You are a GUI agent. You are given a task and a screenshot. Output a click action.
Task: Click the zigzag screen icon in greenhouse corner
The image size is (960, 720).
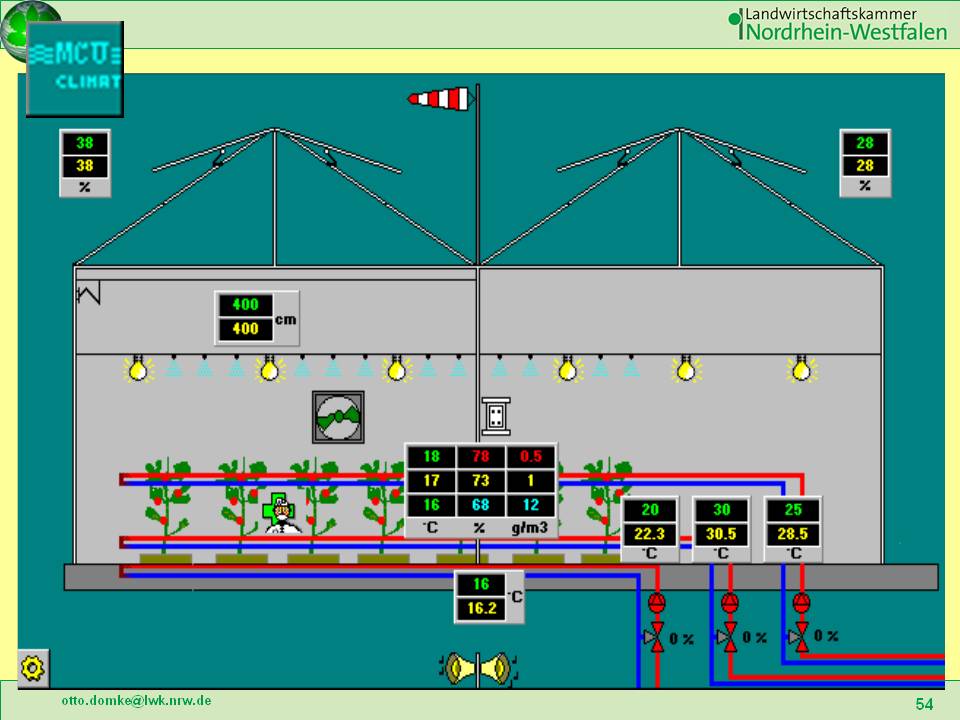point(90,294)
